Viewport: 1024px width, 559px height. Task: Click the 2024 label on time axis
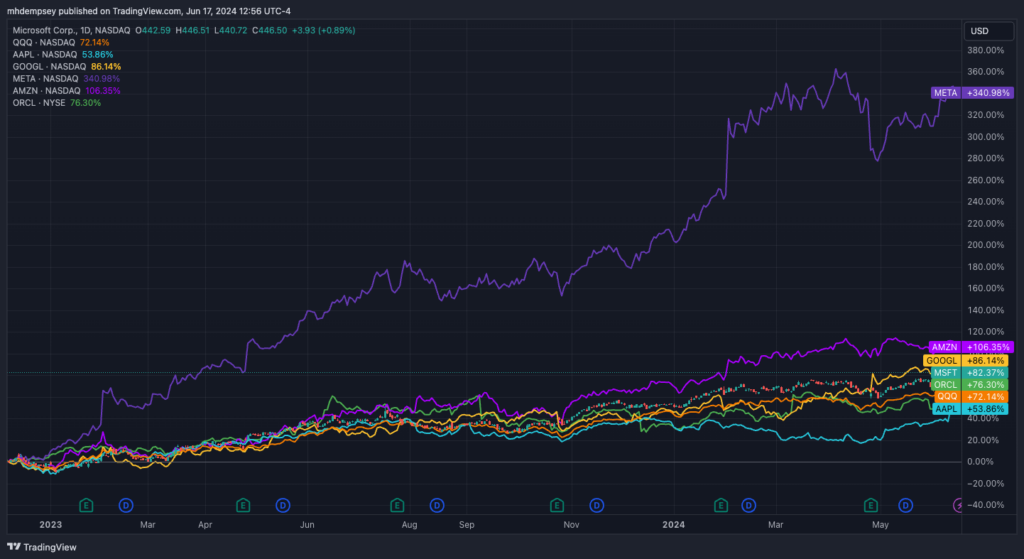(x=673, y=524)
